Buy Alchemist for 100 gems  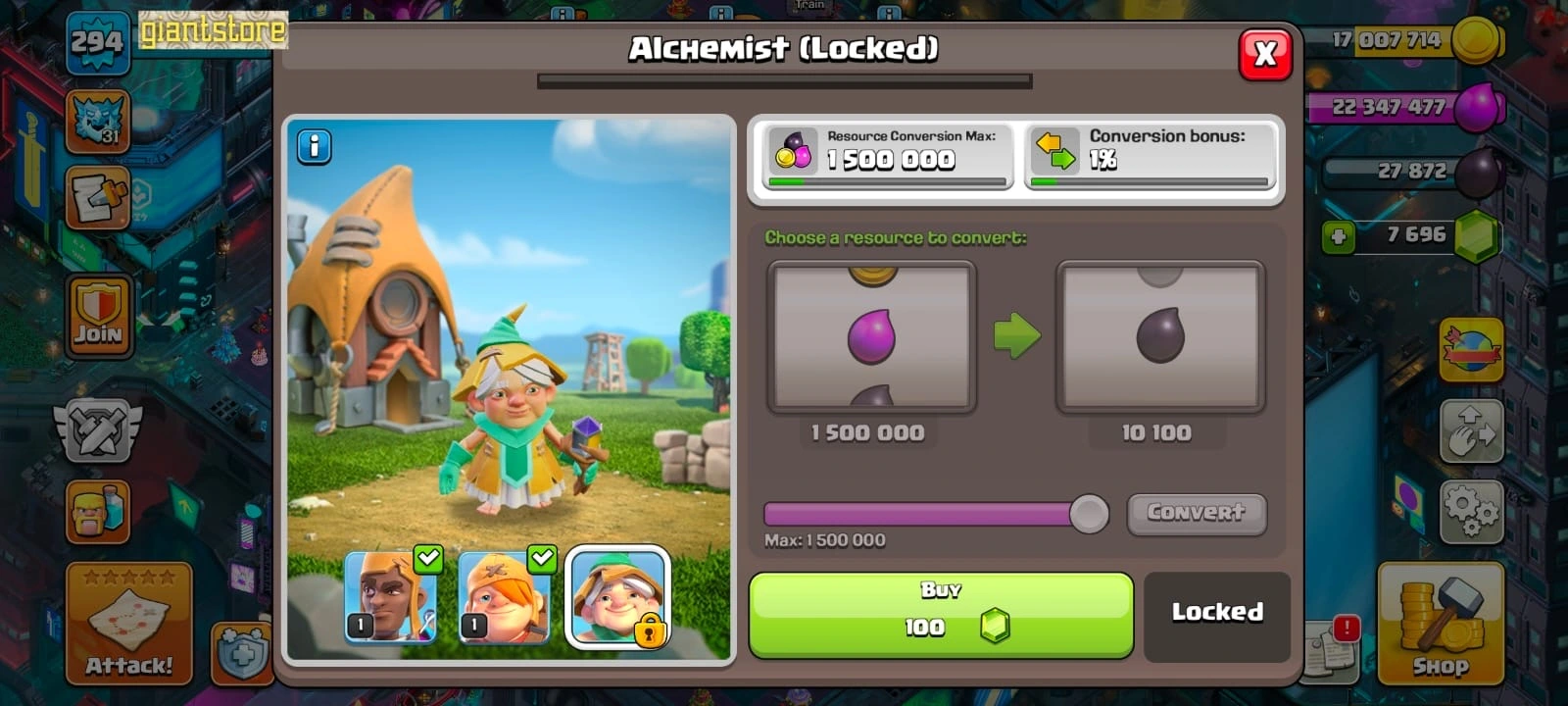pyautogui.click(x=941, y=615)
